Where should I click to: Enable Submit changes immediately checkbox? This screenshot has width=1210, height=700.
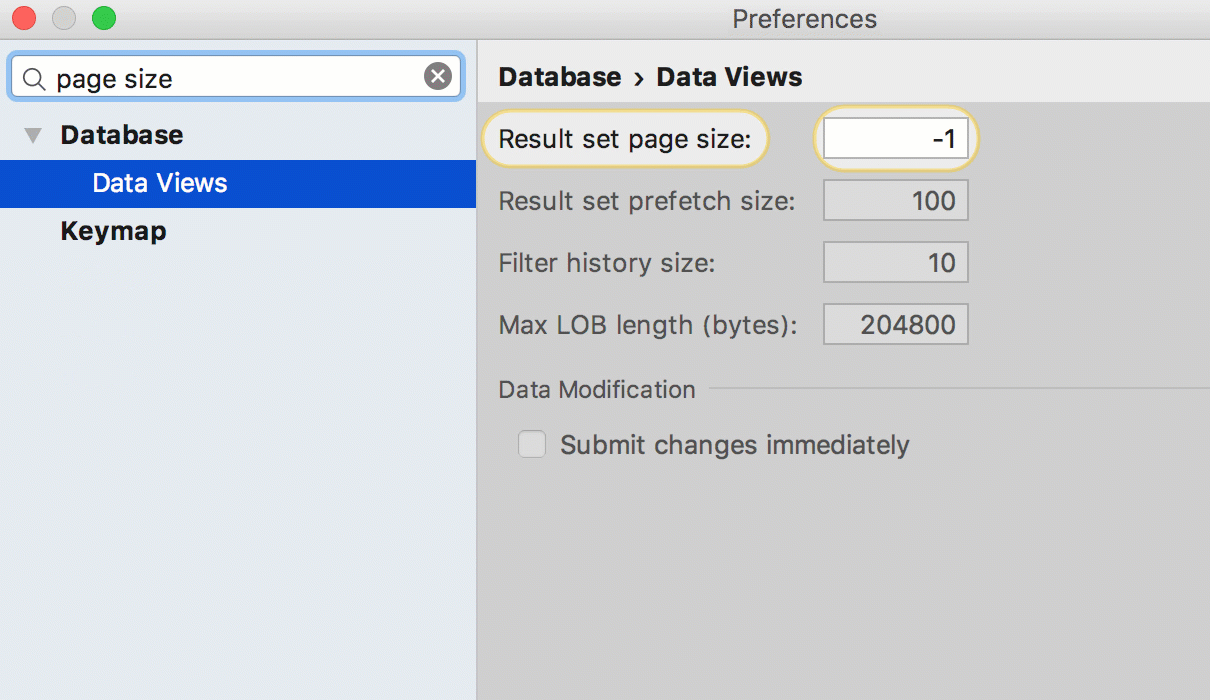[x=532, y=444]
